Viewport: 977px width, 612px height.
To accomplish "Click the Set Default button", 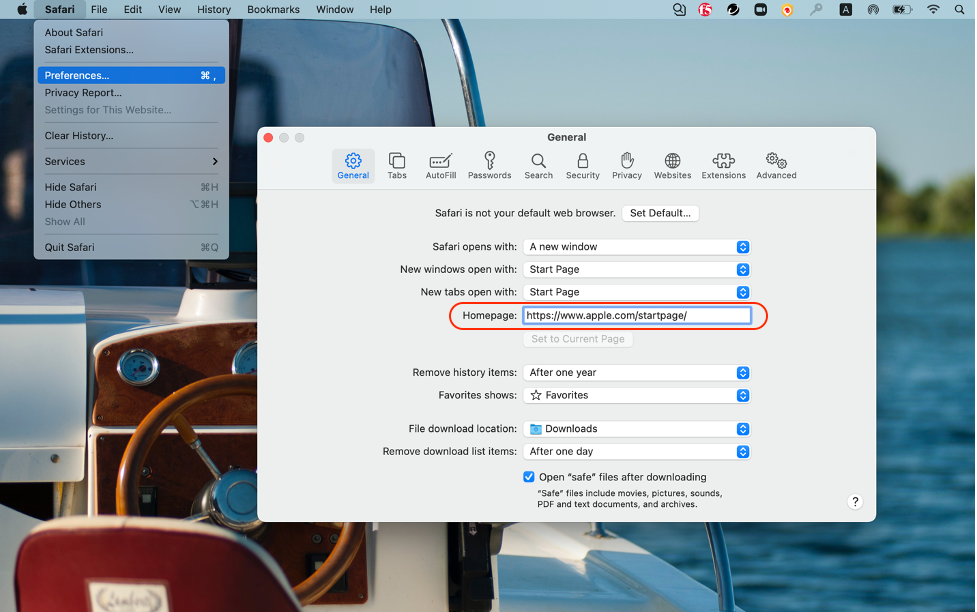I will pyautogui.click(x=660, y=213).
